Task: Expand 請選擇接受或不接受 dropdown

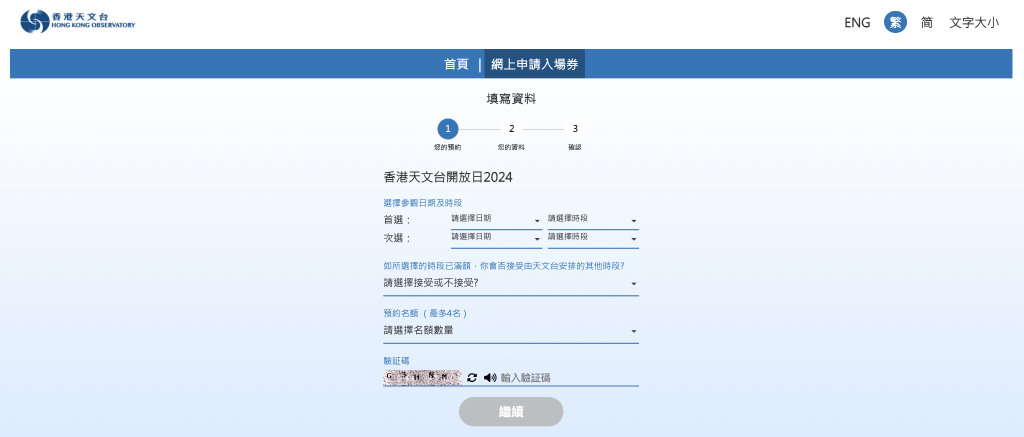Action: (x=510, y=283)
